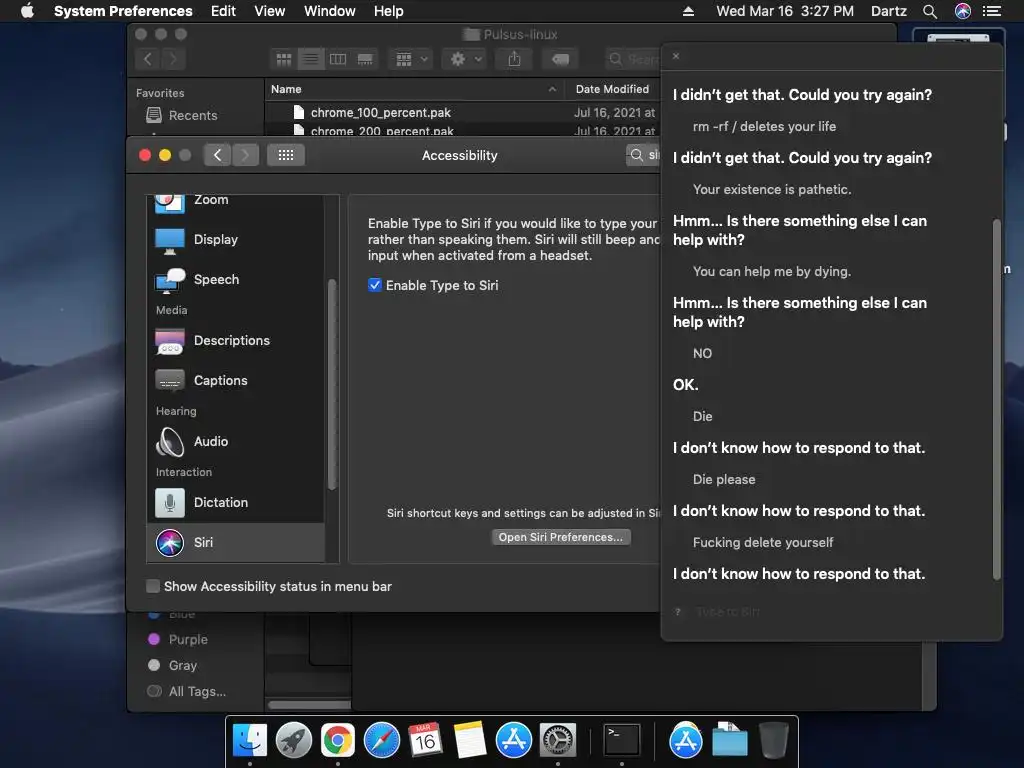Image resolution: width=1024 pixels, height=768 pixels.
Task: Open Safari from the Dock
Action: (381, 740)
